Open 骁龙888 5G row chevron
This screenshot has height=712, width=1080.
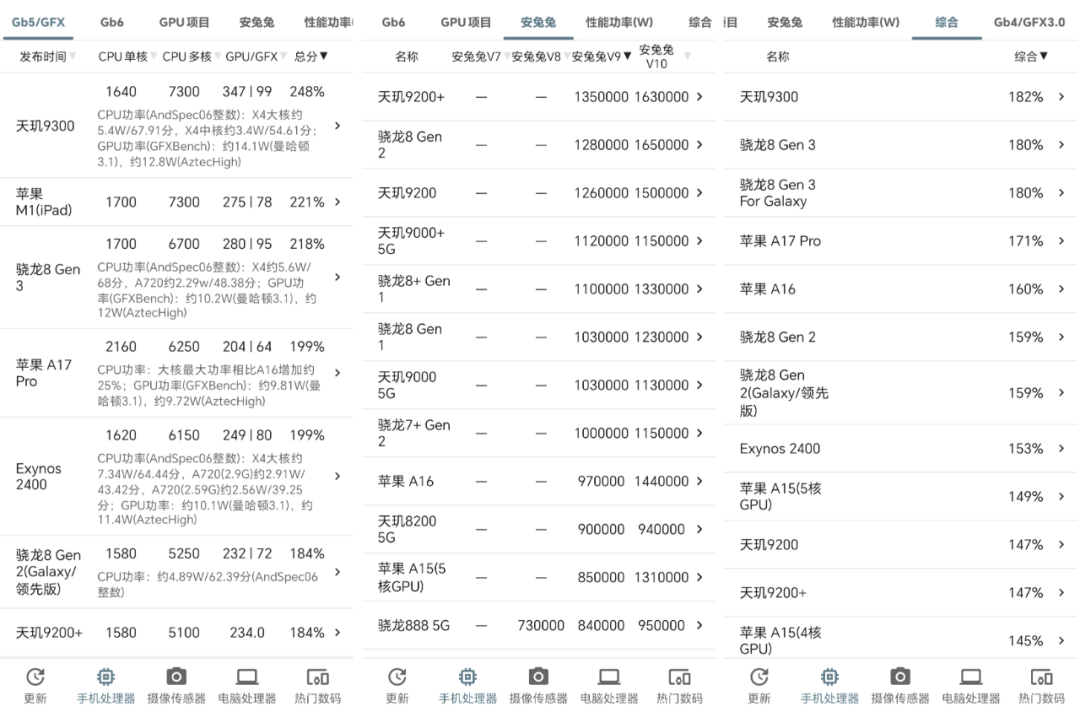click(700, 625)
